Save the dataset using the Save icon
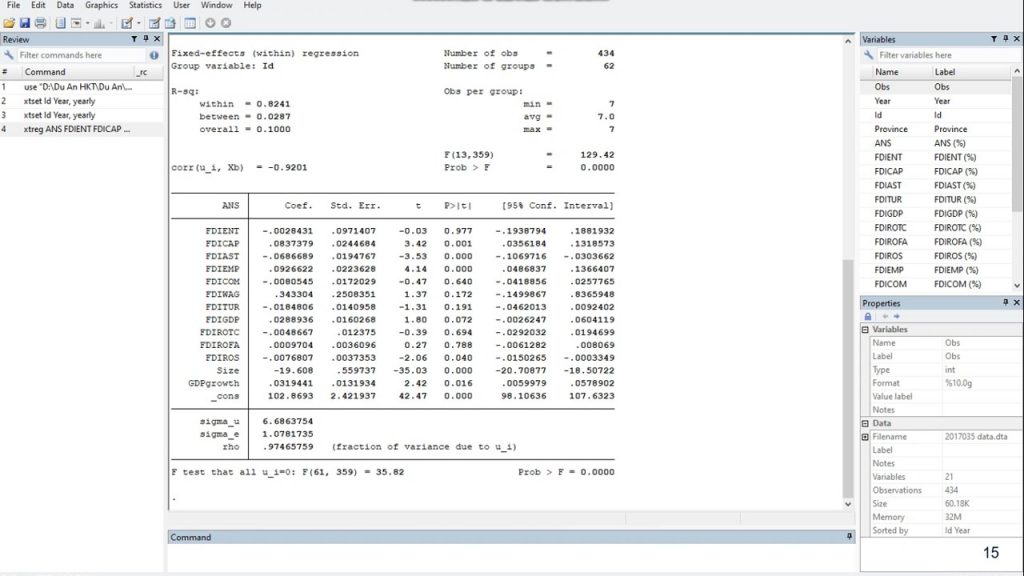Screen dimensions: 1024x576 pyautogui.click(x=26, y=22)
